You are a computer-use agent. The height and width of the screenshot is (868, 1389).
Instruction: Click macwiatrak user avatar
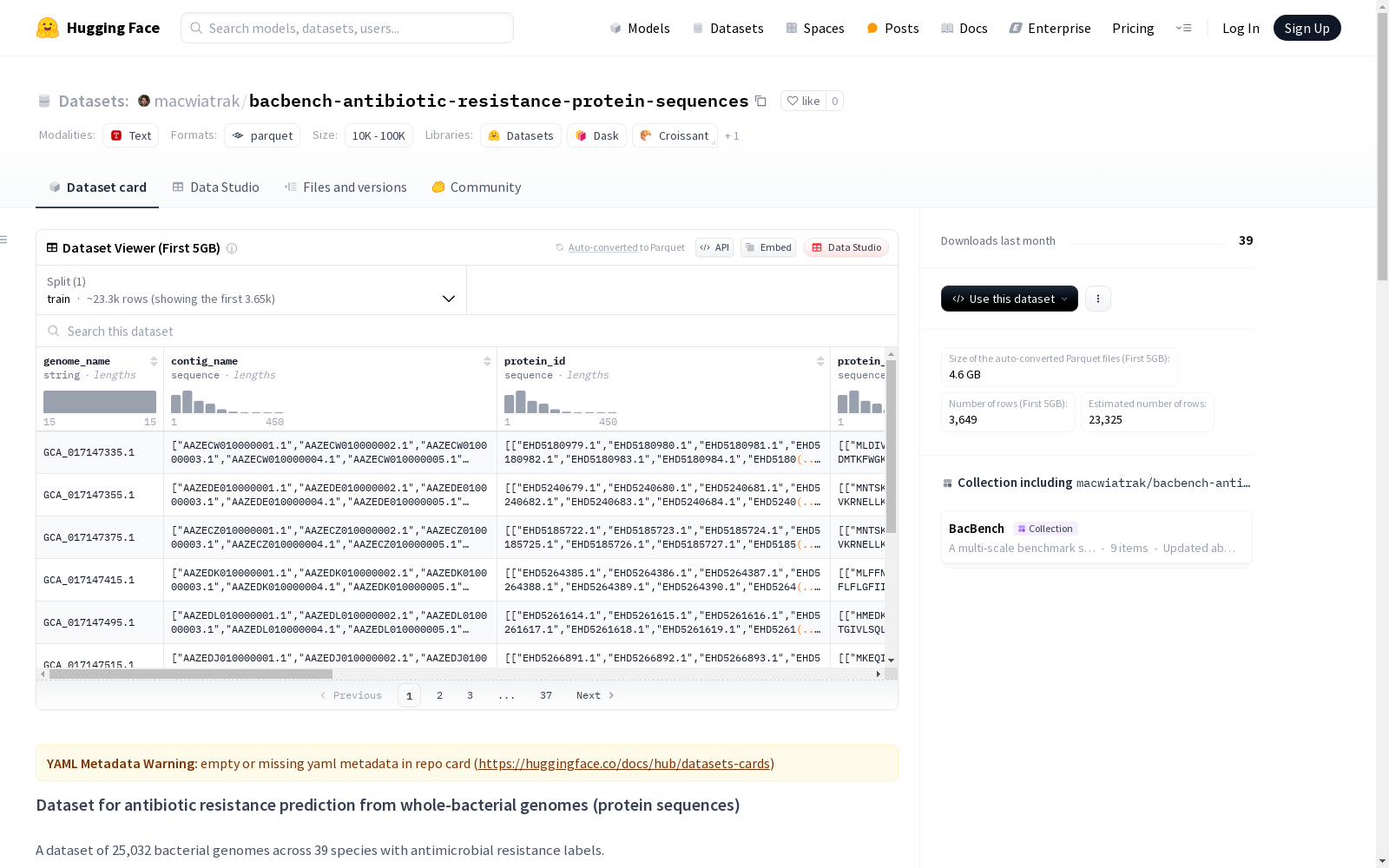click(x=144, y=101)
